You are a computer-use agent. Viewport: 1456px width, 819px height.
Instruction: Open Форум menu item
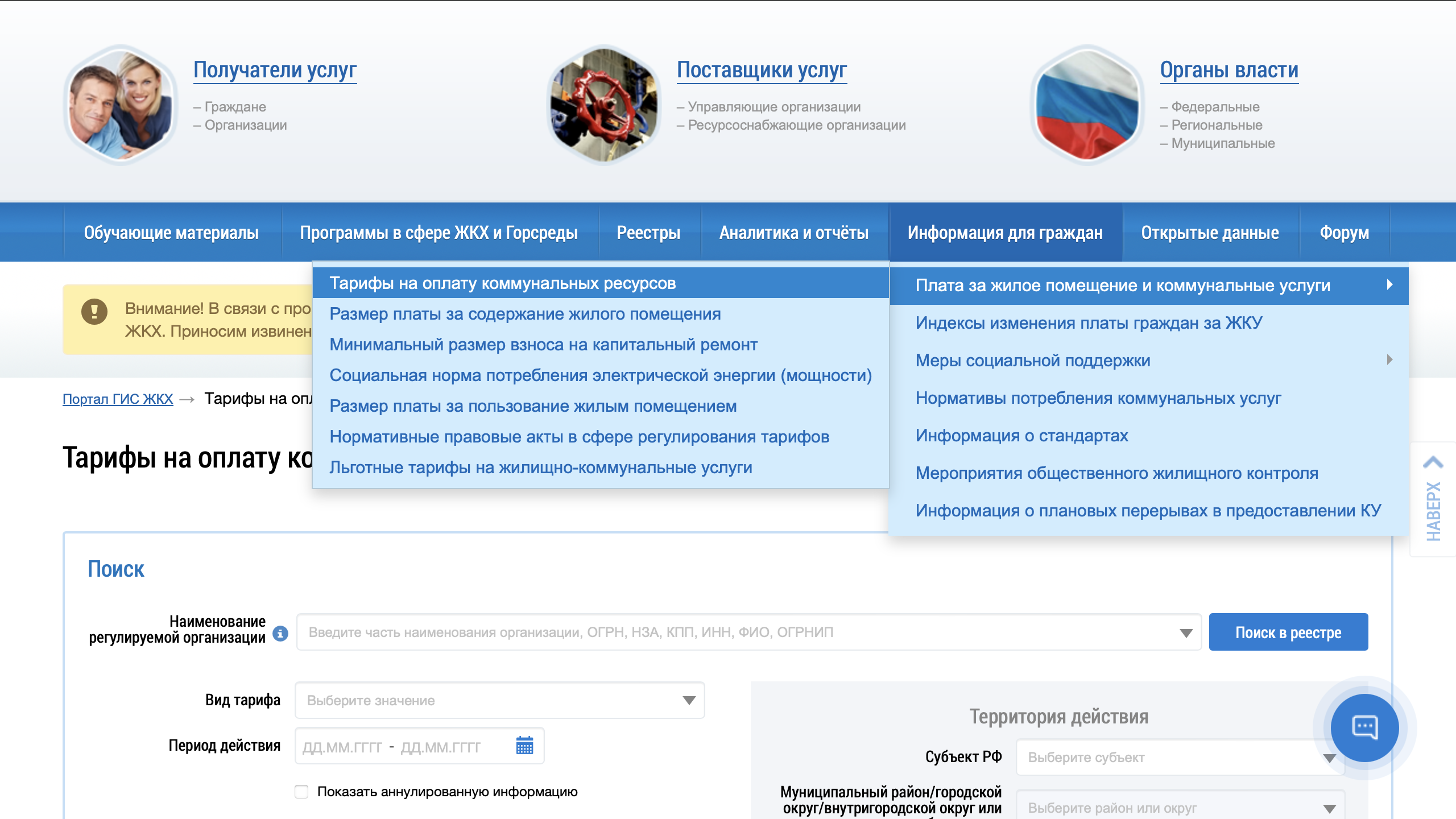click(x=1345, y=233)
